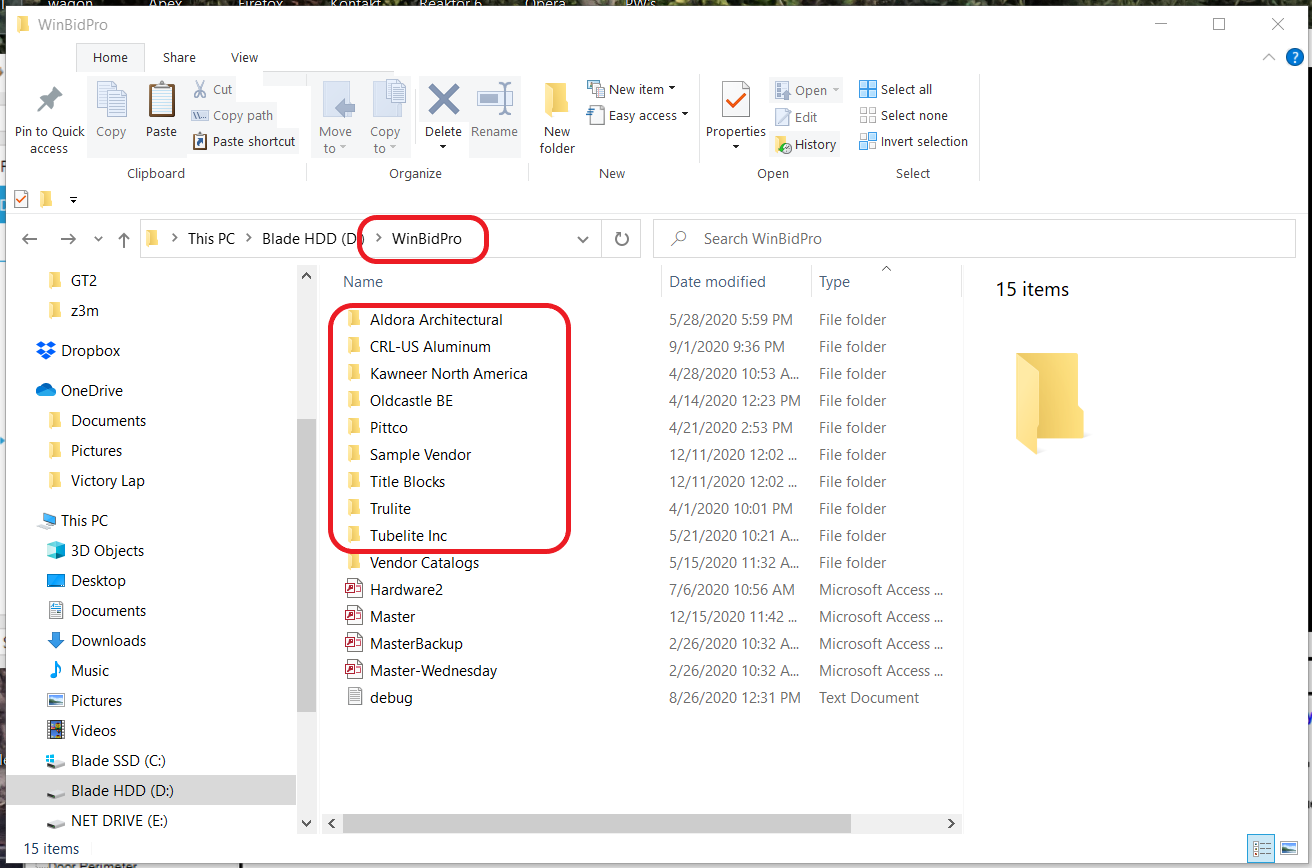Screen dimensions: 1312x868
Task: Open the New item dropdown
Action: coord(631,89)
